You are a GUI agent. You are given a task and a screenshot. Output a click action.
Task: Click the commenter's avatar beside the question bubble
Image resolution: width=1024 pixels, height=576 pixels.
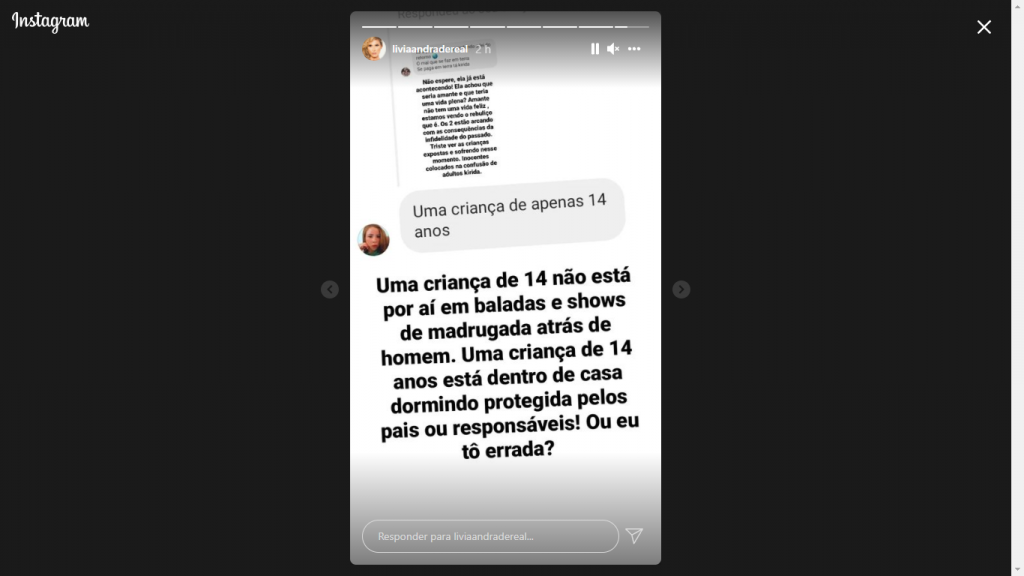[x=374, y=240]
